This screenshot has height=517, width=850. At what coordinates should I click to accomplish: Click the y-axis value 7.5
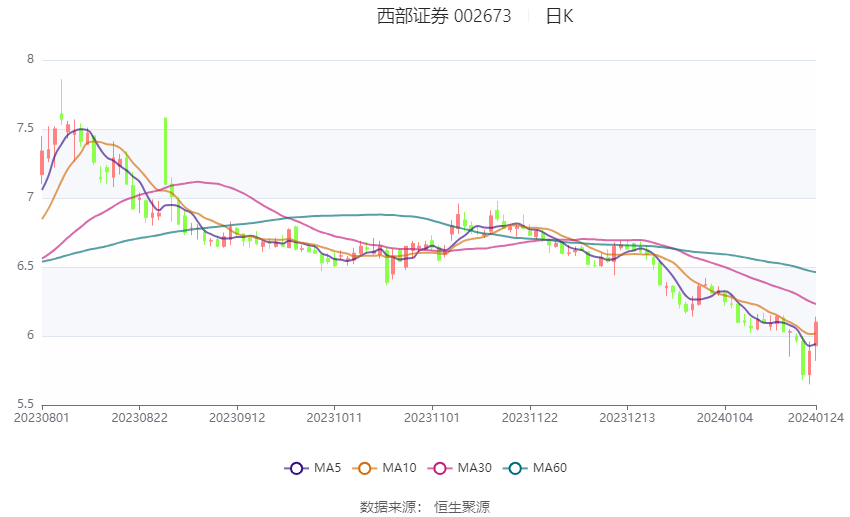tap(25, 128)
